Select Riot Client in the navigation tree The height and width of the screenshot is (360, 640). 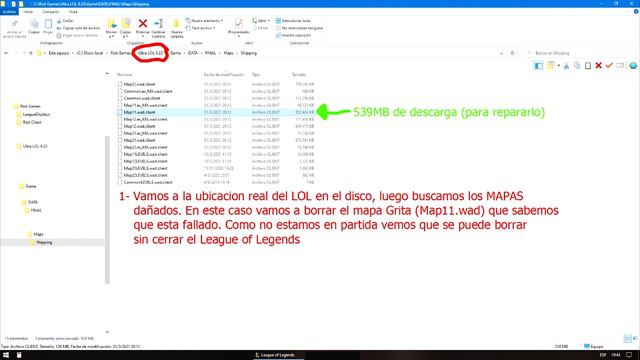click(32, 122)
